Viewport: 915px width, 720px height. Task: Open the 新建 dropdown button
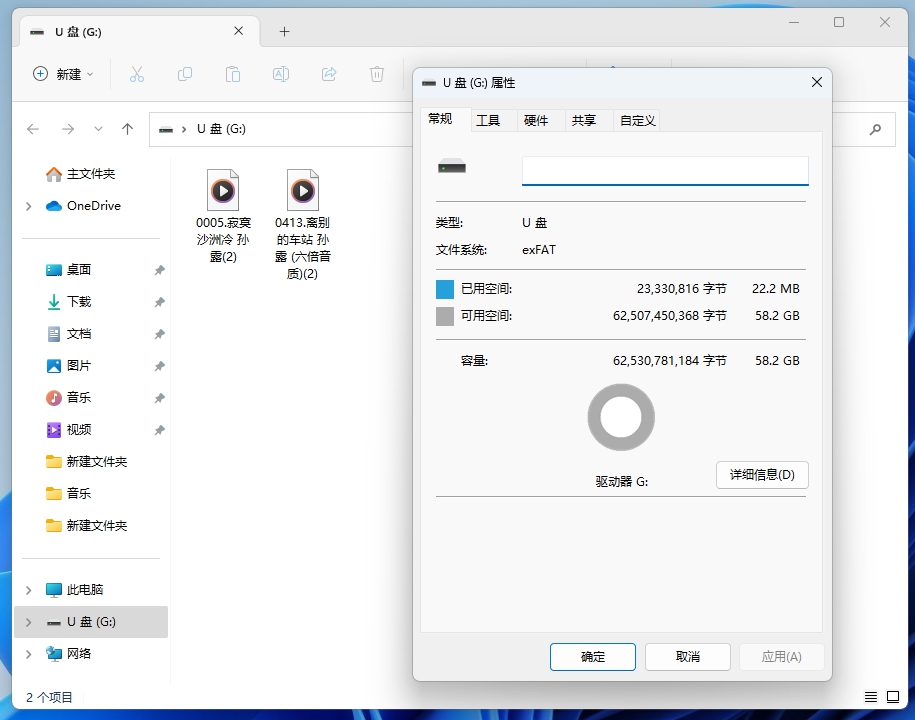[x=64, y=74]
